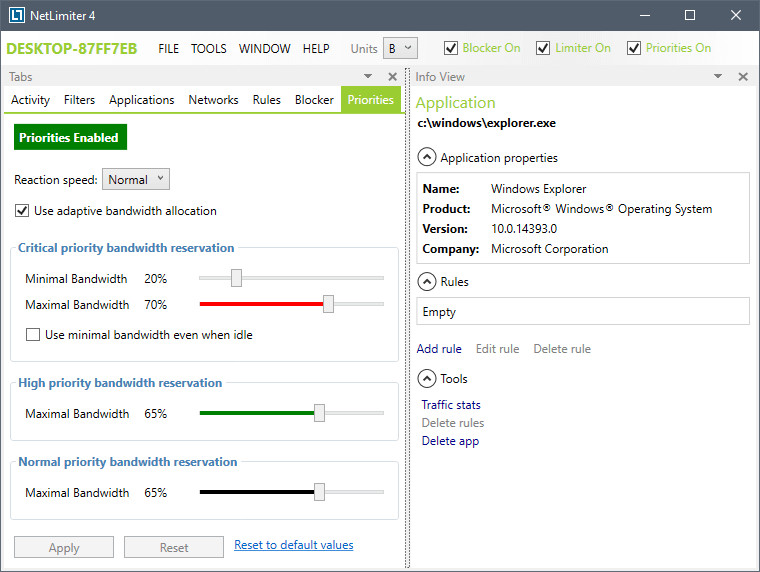Toggle the Blocker On checkbox

(451, 48)
